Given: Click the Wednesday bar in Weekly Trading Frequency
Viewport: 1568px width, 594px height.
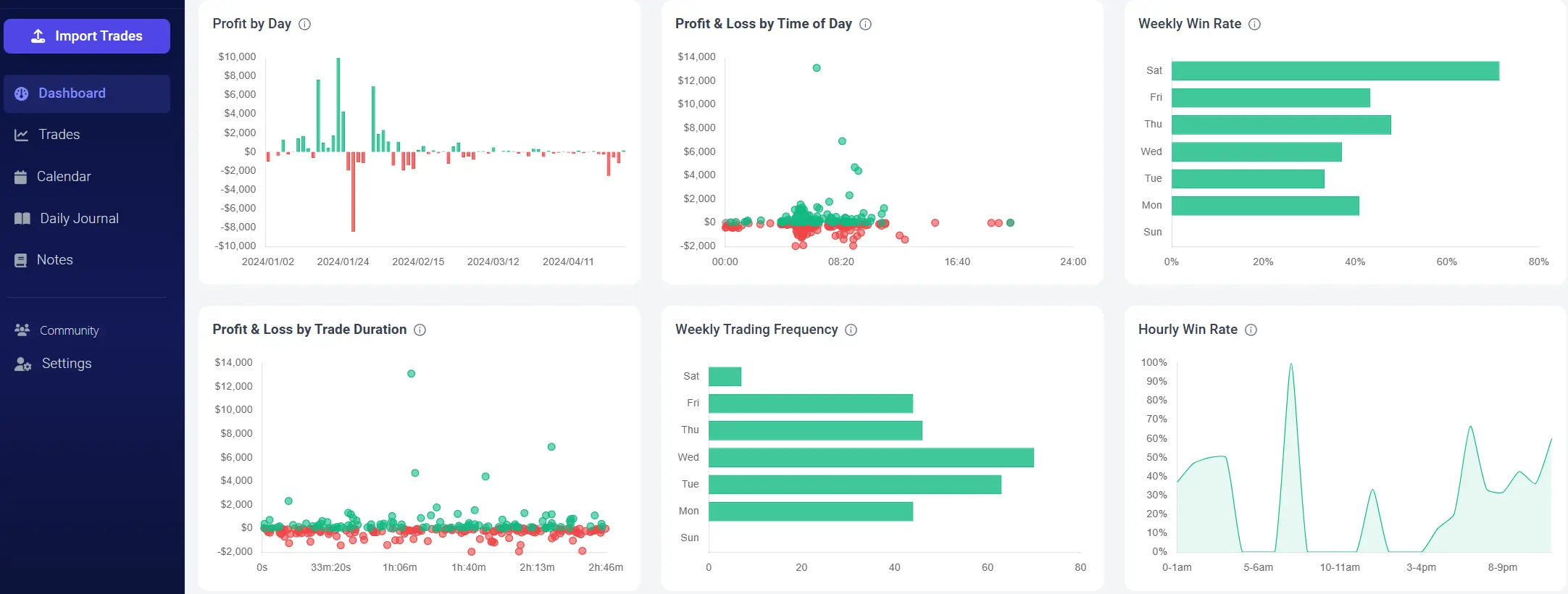Looking at the screenshot, I should (x=871, y=458).
